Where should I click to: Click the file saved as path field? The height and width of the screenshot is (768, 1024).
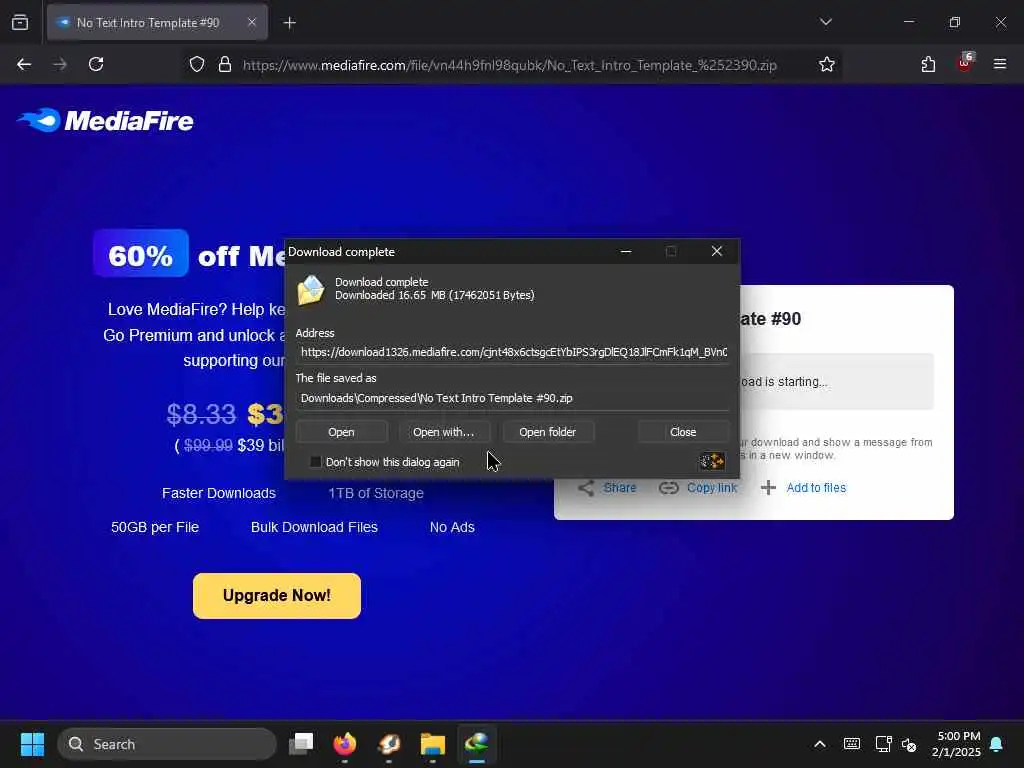[513, 398]
